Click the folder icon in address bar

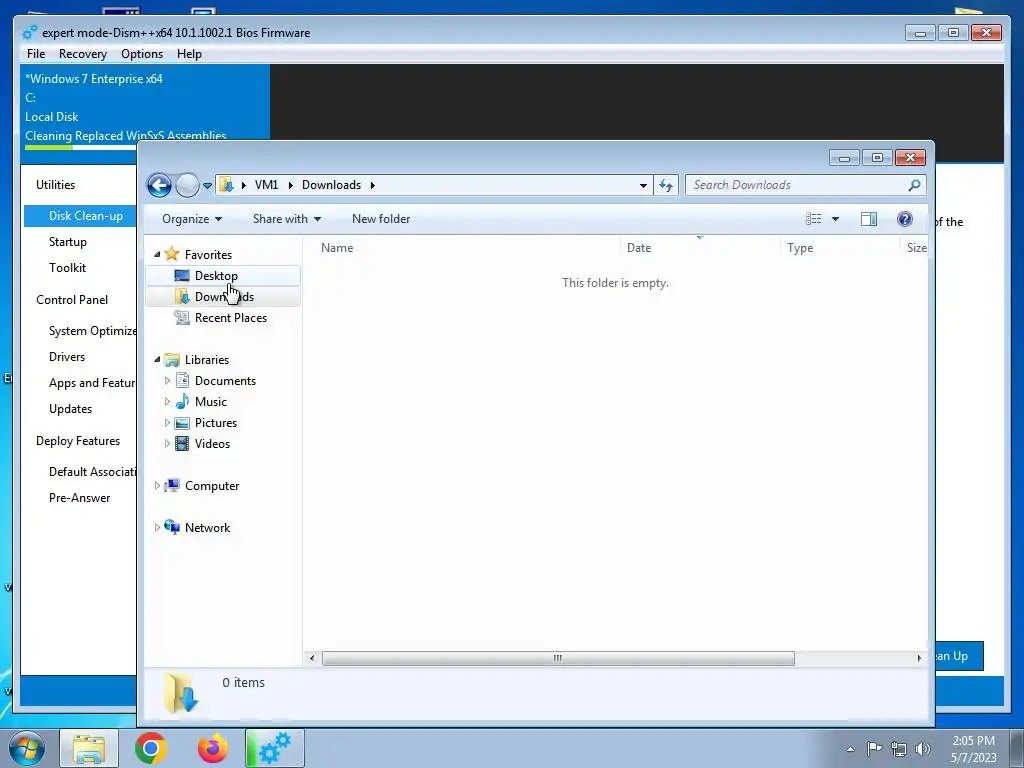click(227, 185)
